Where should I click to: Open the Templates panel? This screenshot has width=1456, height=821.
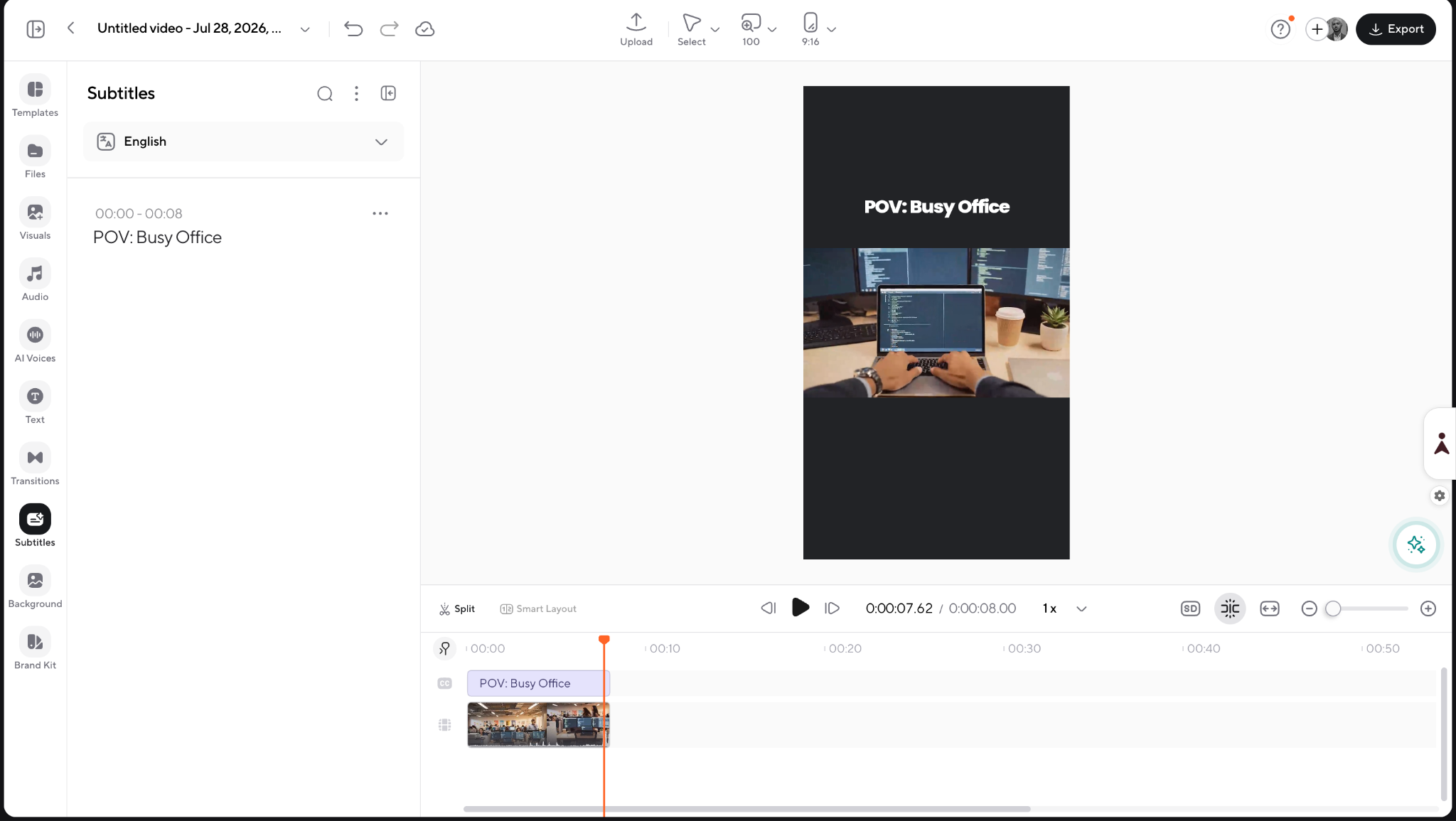pyautogui.click(x=35, y=96)
